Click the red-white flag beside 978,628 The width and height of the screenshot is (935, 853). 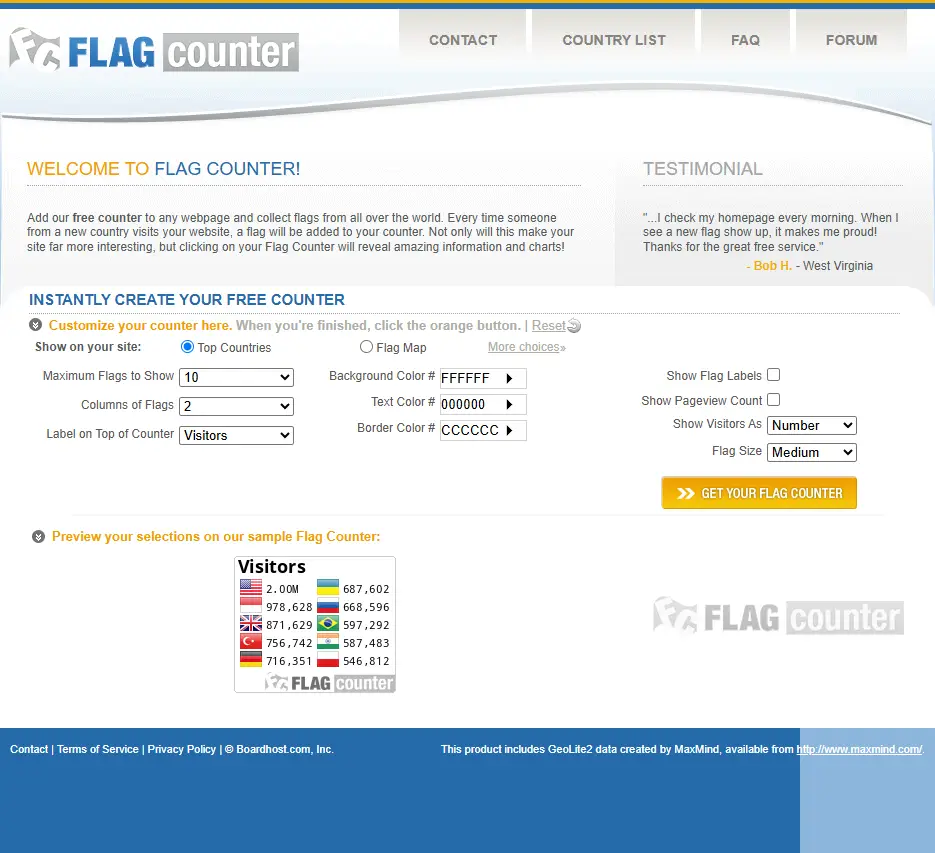click(x=251, y=606)
